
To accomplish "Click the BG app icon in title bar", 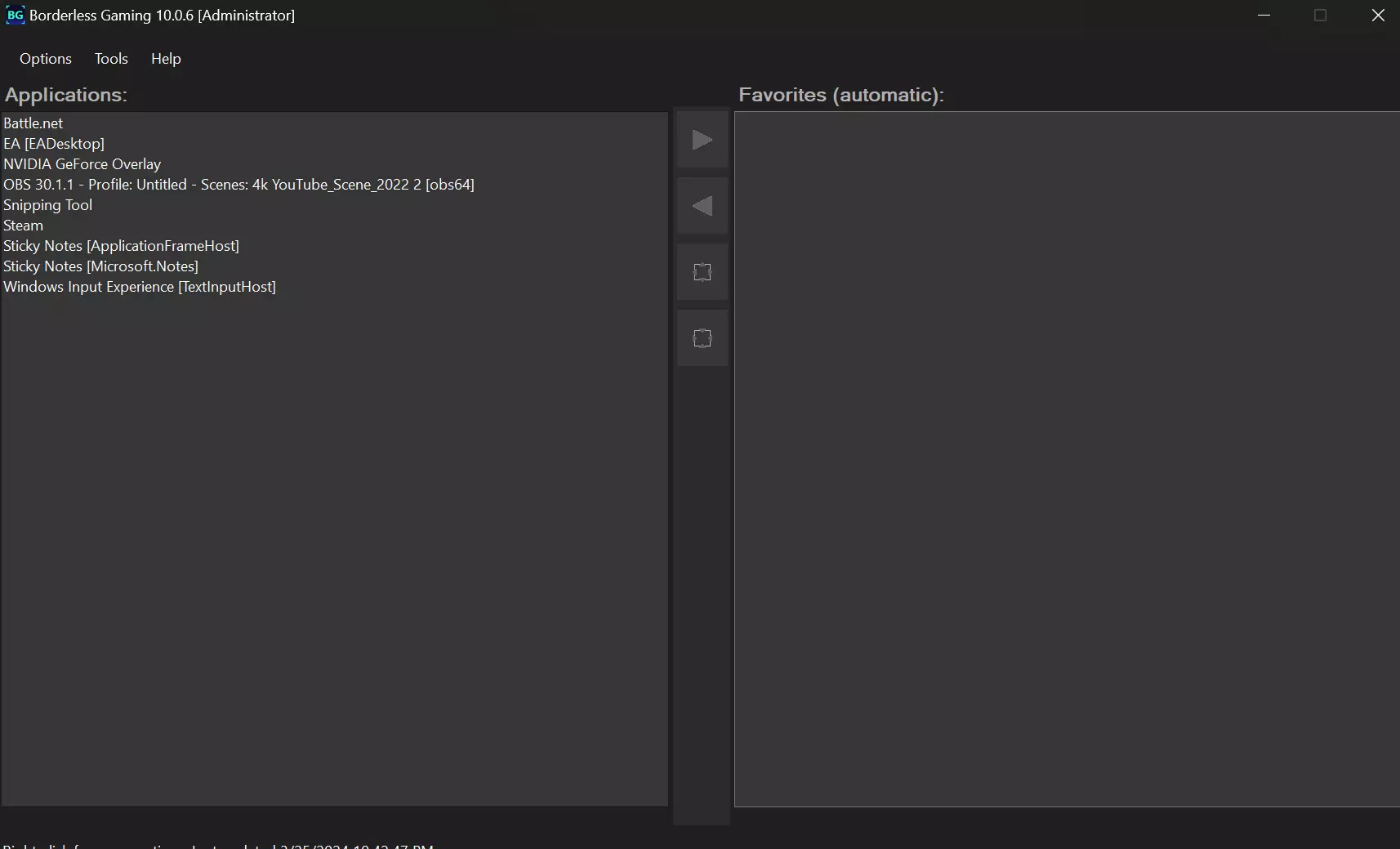I will coord(15,16).
